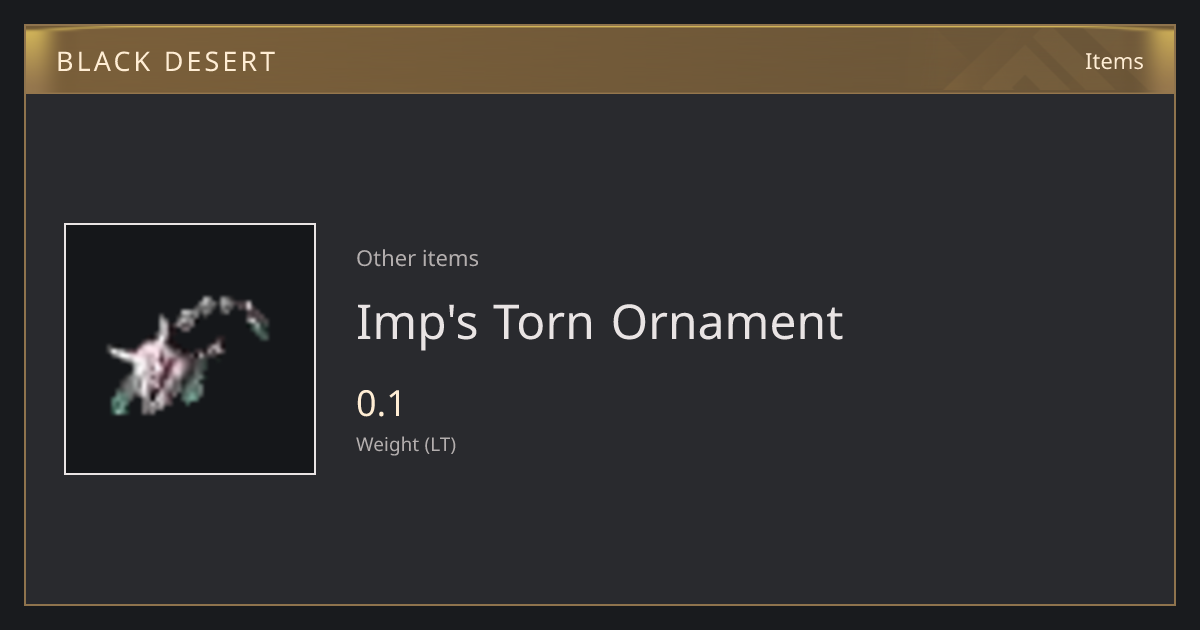Click the Imp's Torn Ornament item icon
Screen dimensions: 1200x630
click(190, 349)
